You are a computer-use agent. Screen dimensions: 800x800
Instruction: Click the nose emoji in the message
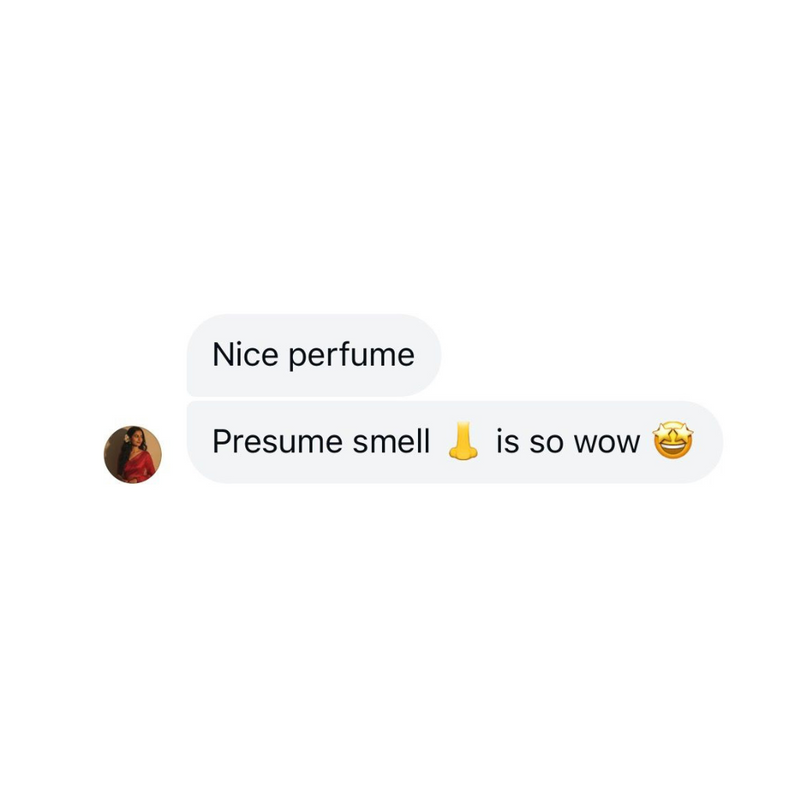coord(463,441)
